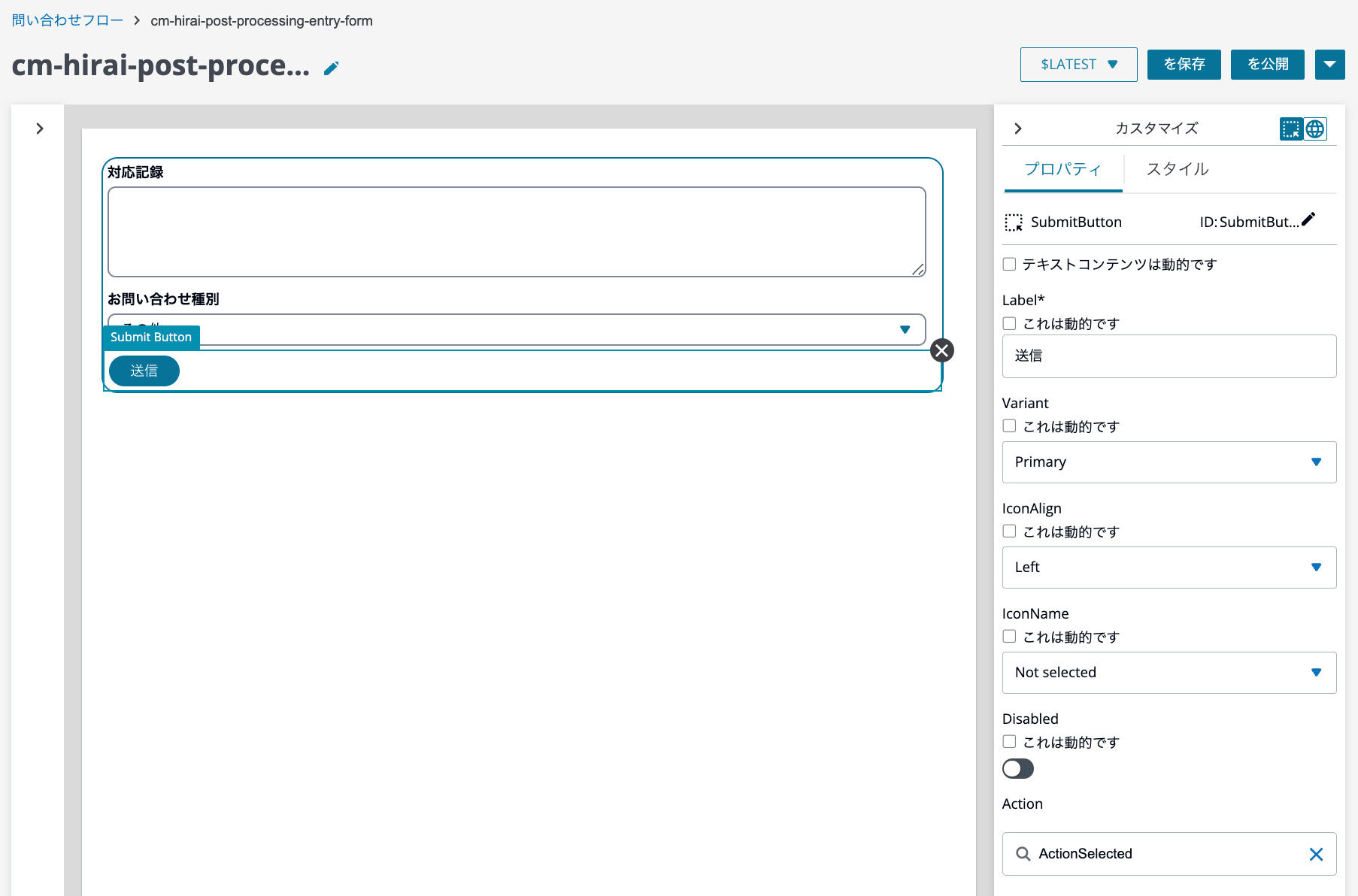1358x896 pixels.
Task: Click the search magnifier in Action field
Action: point(1023,854)
